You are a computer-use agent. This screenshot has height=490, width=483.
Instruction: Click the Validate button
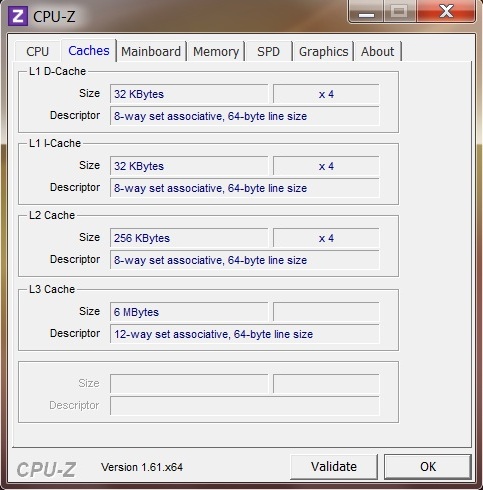334,466
